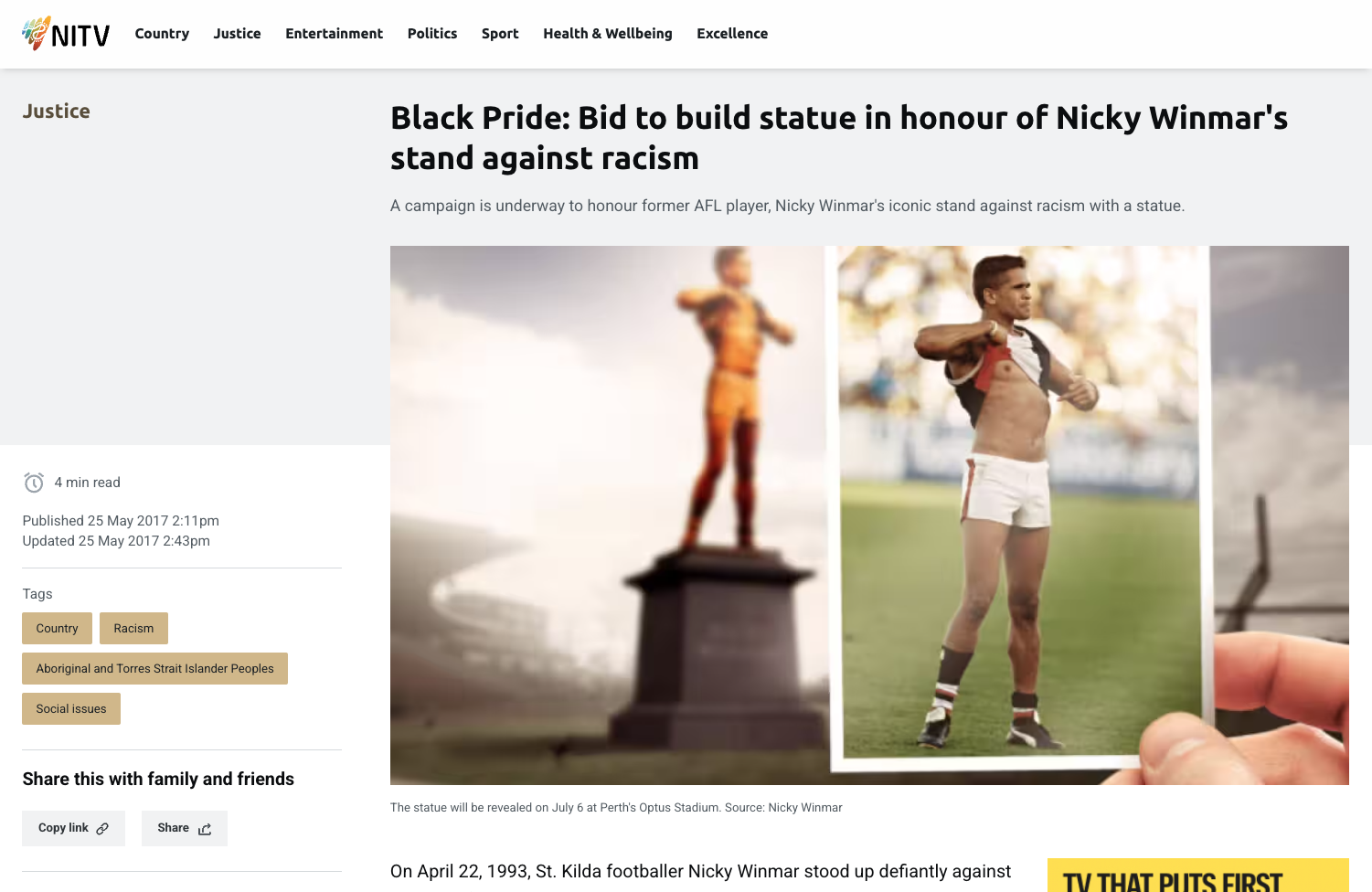Navigate to Health & Wellbeing

[x=608, y=34]
